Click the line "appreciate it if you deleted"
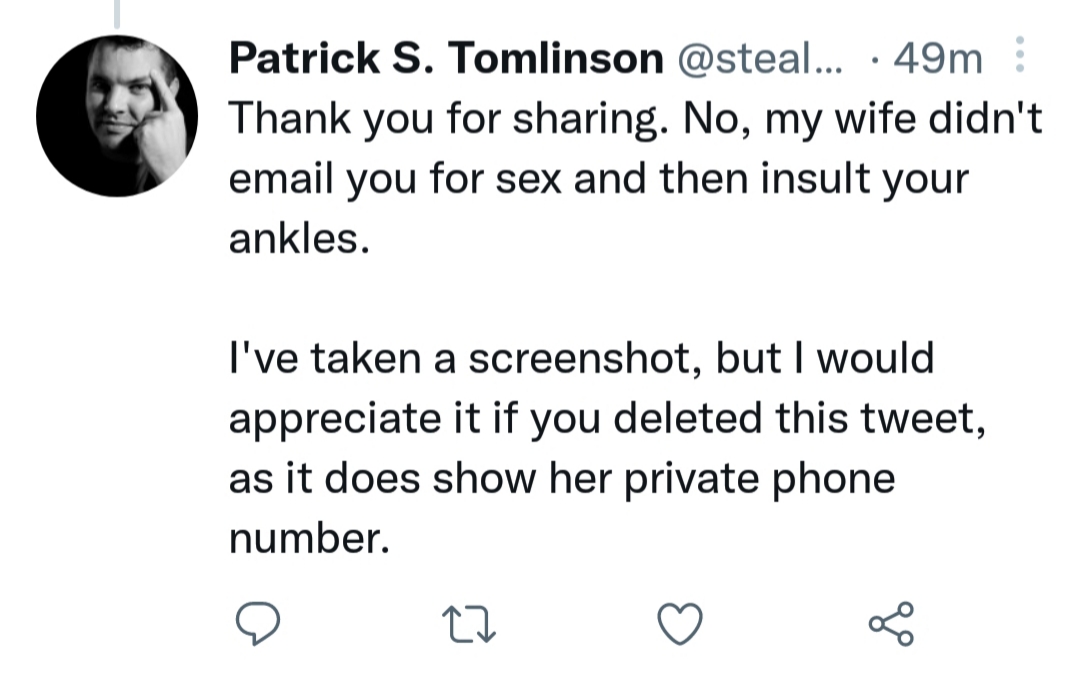 [608, 419]
